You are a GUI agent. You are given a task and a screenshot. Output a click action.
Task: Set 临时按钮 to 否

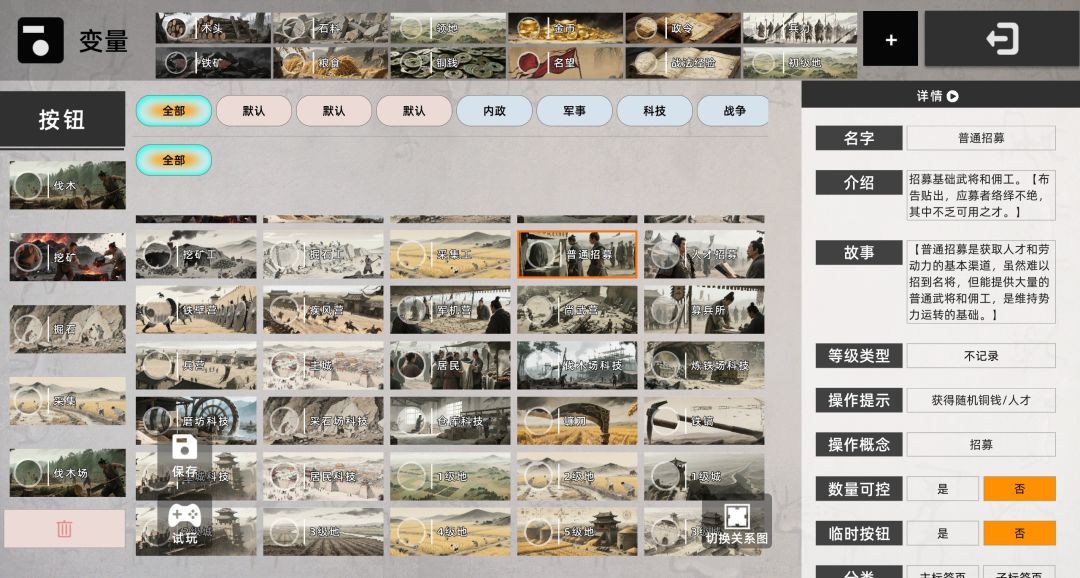(x=1019, y=533)
